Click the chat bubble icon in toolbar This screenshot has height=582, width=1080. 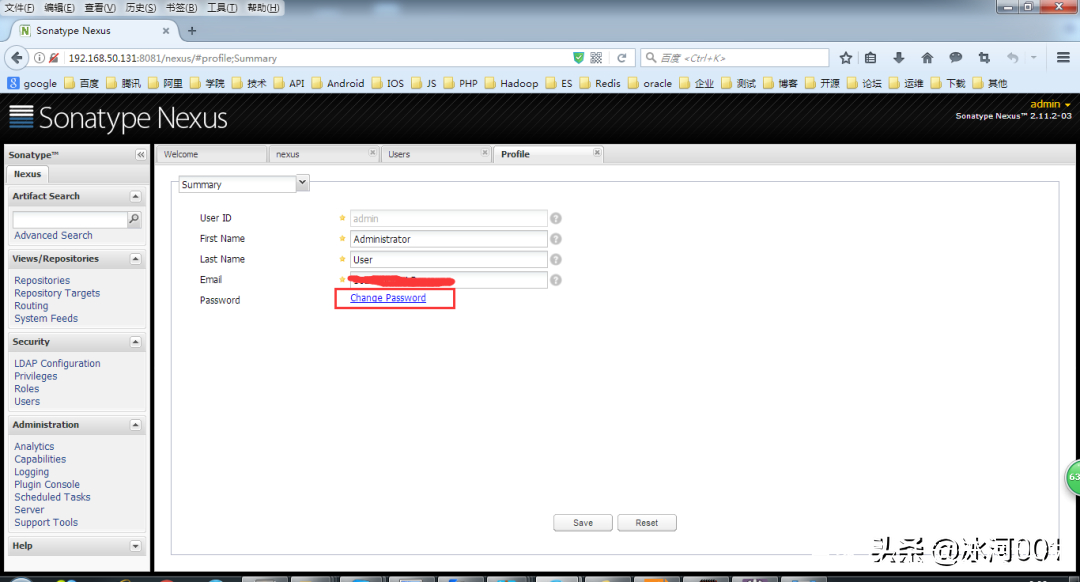pyautogui.click(x=955, y=58)
